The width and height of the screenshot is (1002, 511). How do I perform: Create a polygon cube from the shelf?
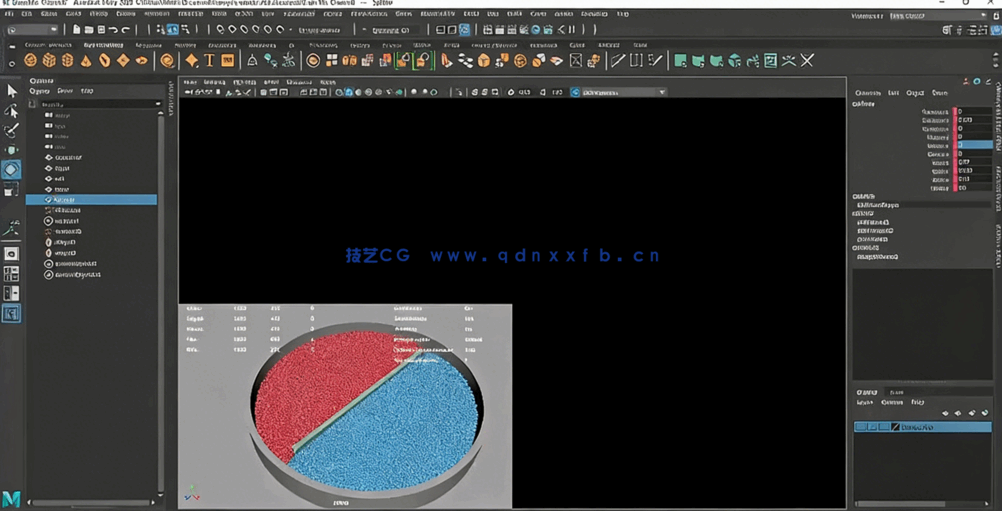(50, 61)
